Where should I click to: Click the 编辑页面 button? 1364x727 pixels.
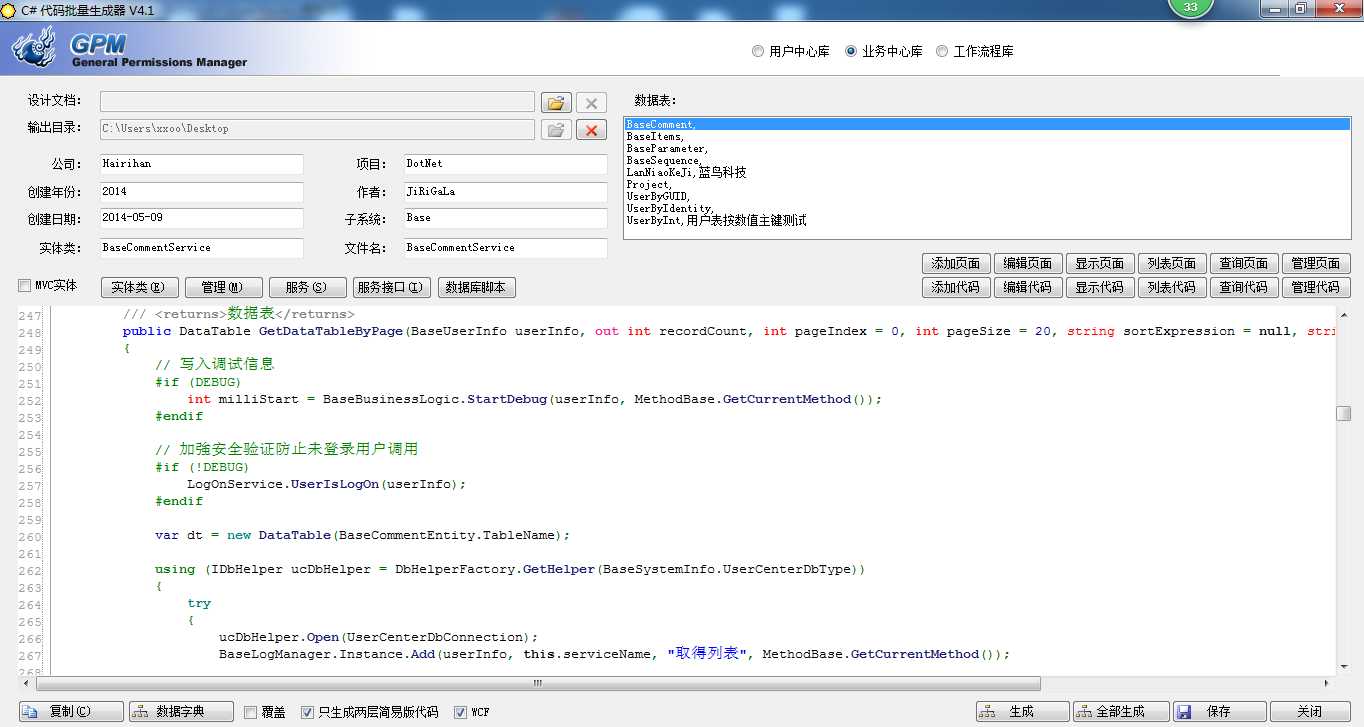[x=1028, y=263]
